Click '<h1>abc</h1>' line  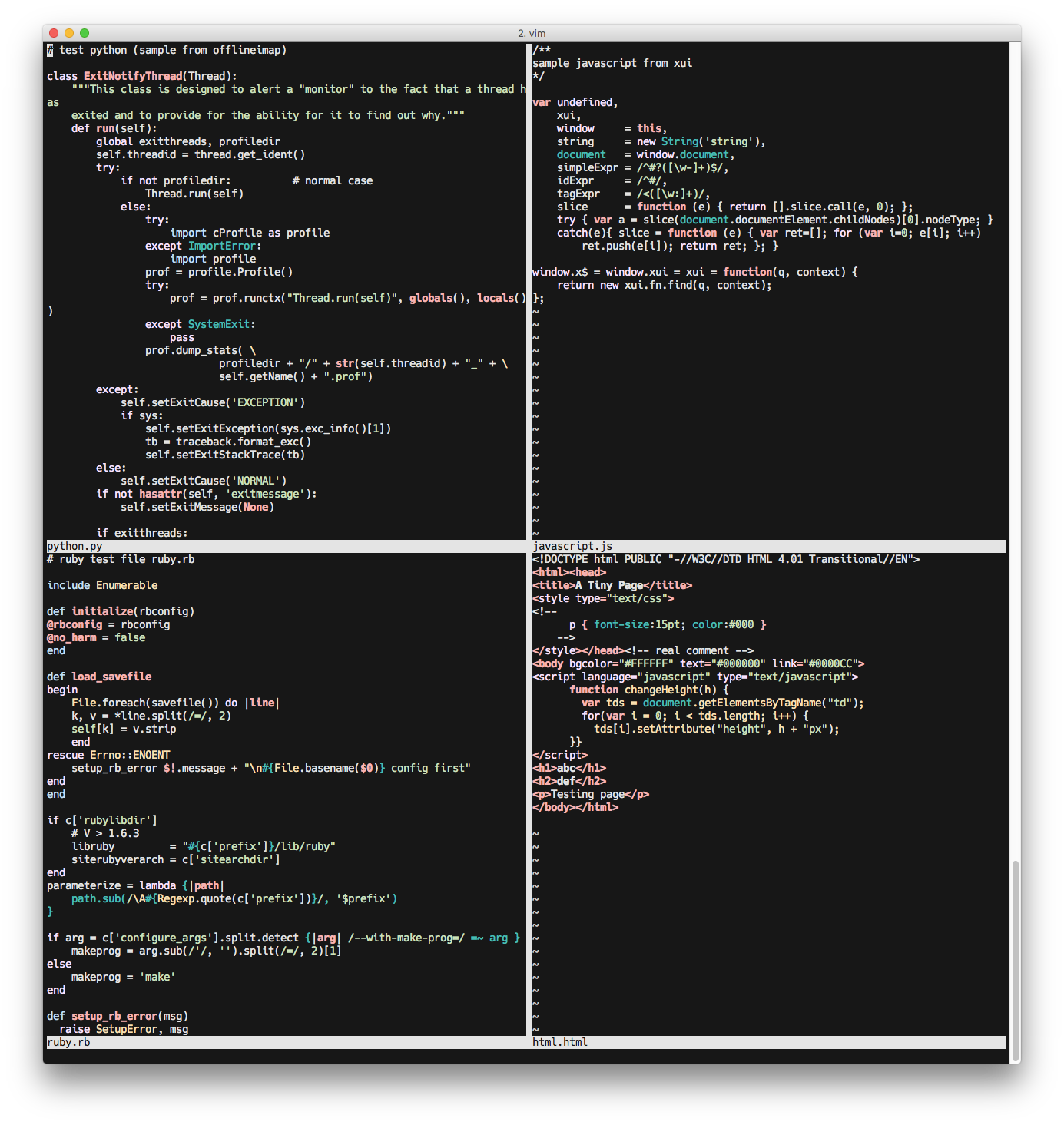click(569, 768)
